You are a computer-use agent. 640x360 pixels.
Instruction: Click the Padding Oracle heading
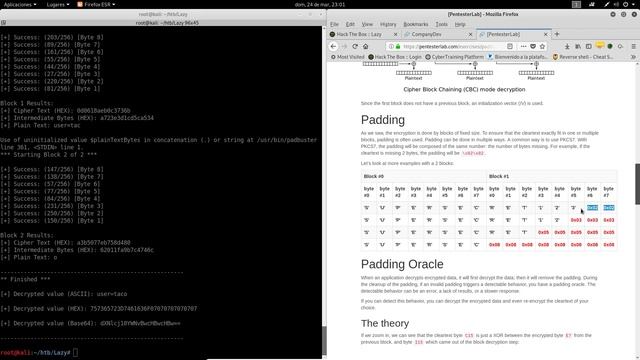[402, 264]
